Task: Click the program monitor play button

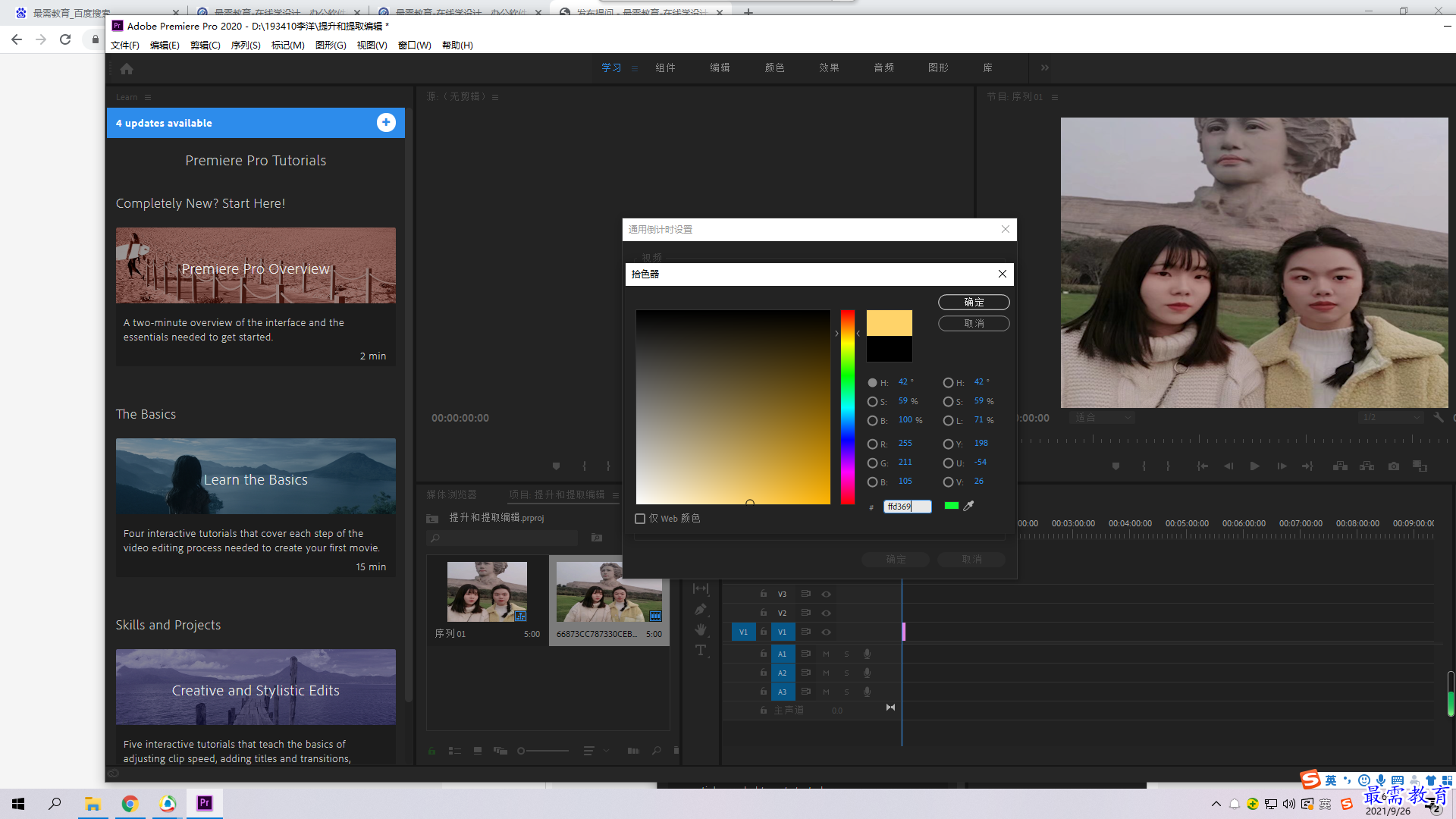Action: point(1255,466)
